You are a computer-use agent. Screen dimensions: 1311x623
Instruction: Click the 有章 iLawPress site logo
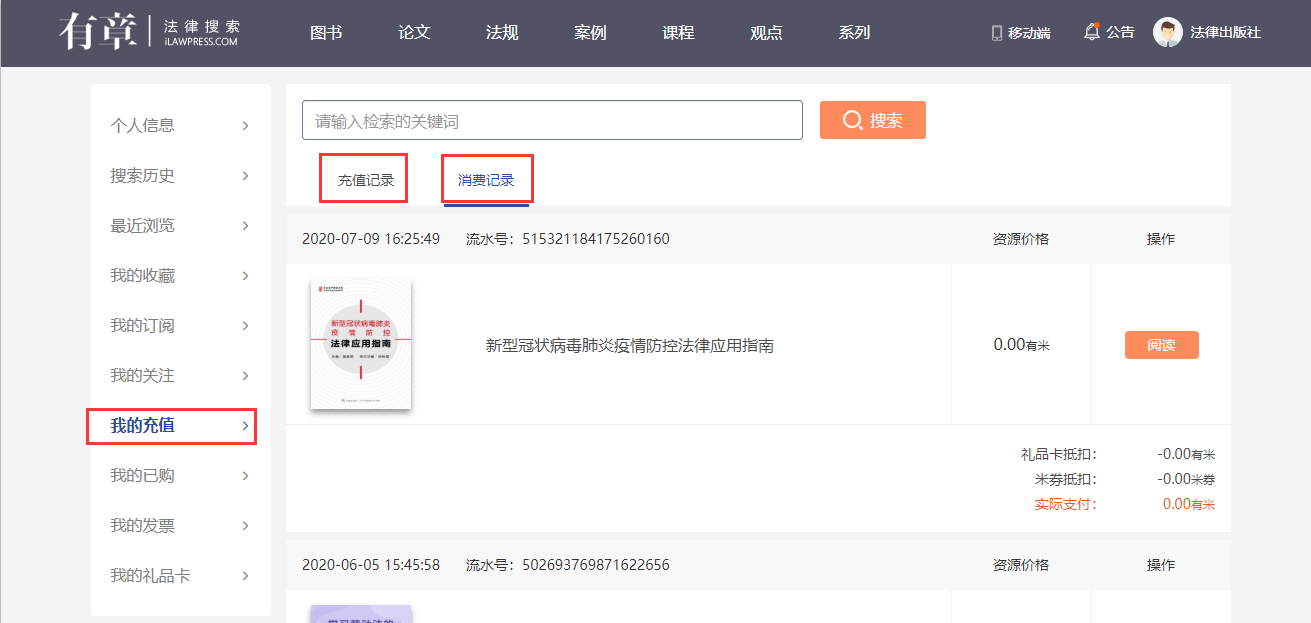(149, 32)
